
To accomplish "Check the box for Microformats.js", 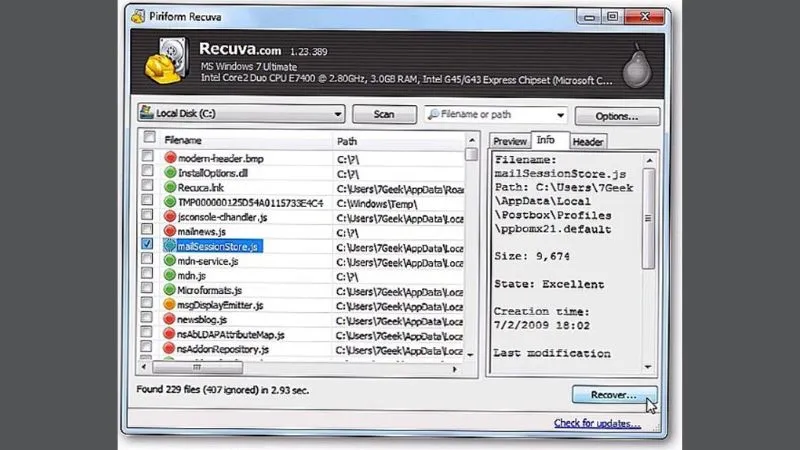I will pos(146,288).
